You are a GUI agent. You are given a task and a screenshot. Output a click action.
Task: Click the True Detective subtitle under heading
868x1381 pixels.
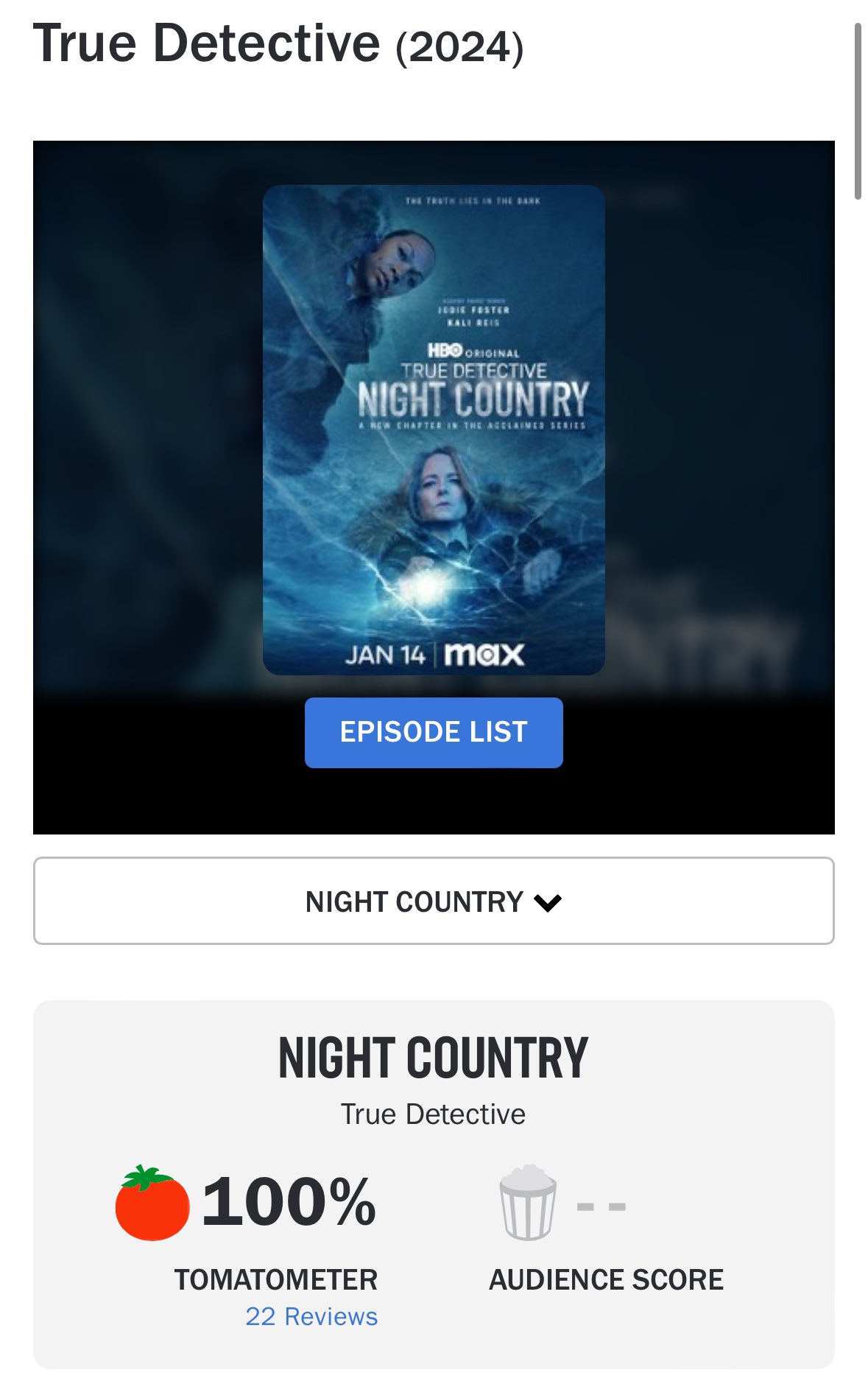coord(433,1114)
